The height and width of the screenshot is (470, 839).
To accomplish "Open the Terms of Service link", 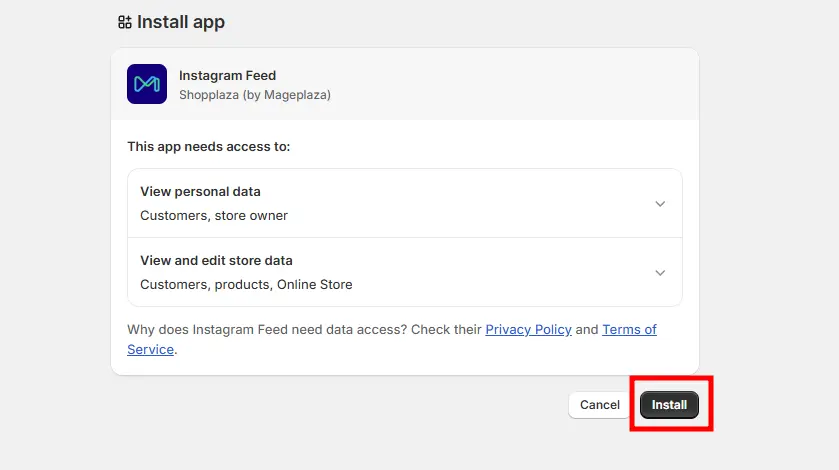I will point(629,329).
